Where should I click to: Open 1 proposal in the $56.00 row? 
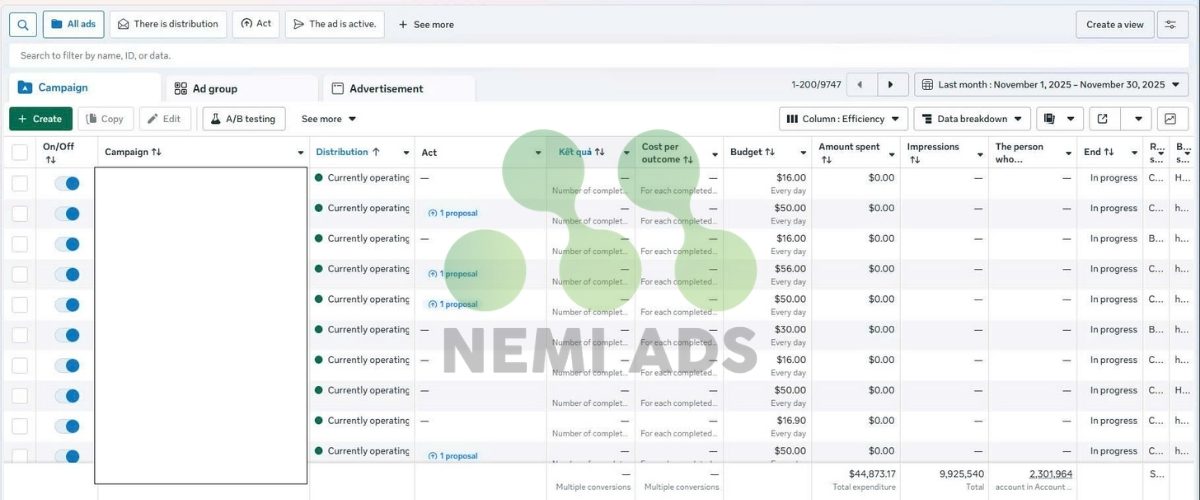[453, 274]
